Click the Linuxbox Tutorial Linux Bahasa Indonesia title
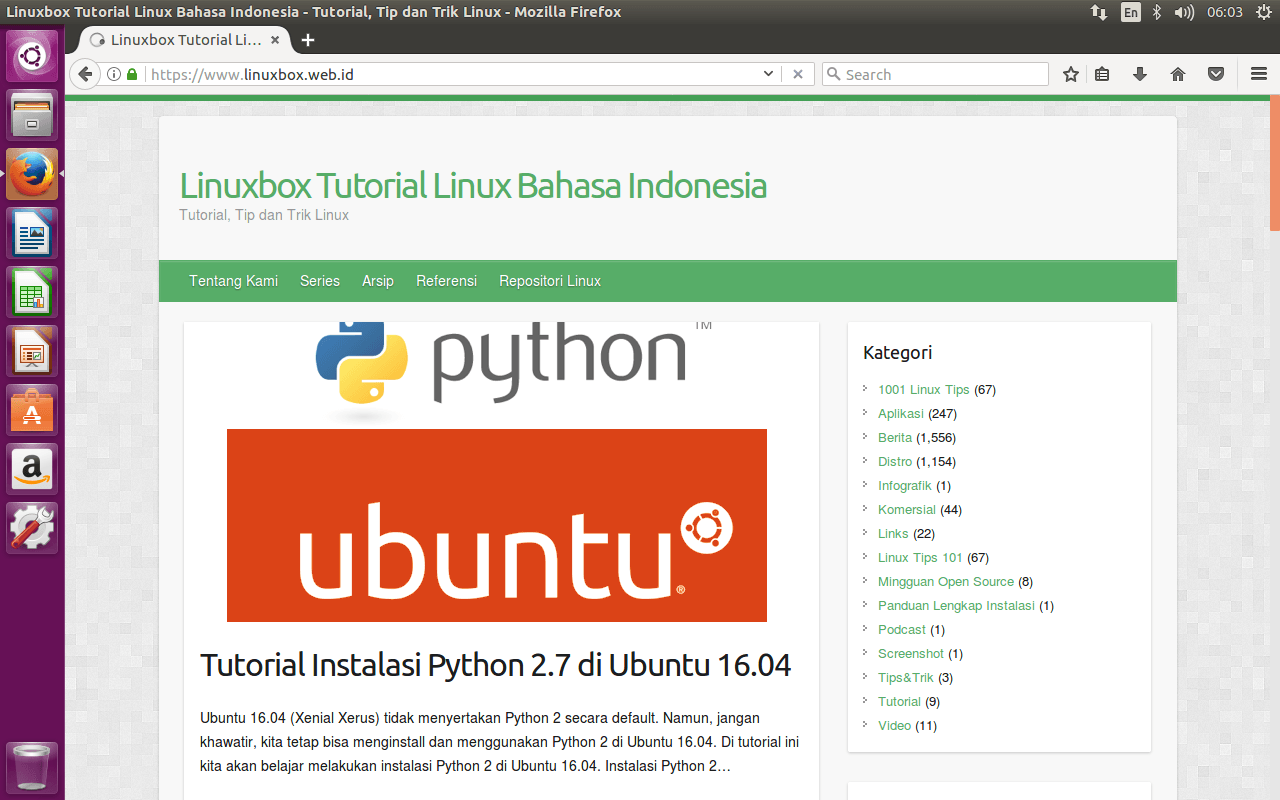This screenshot has width=1280, height=800. click(473, 186)
